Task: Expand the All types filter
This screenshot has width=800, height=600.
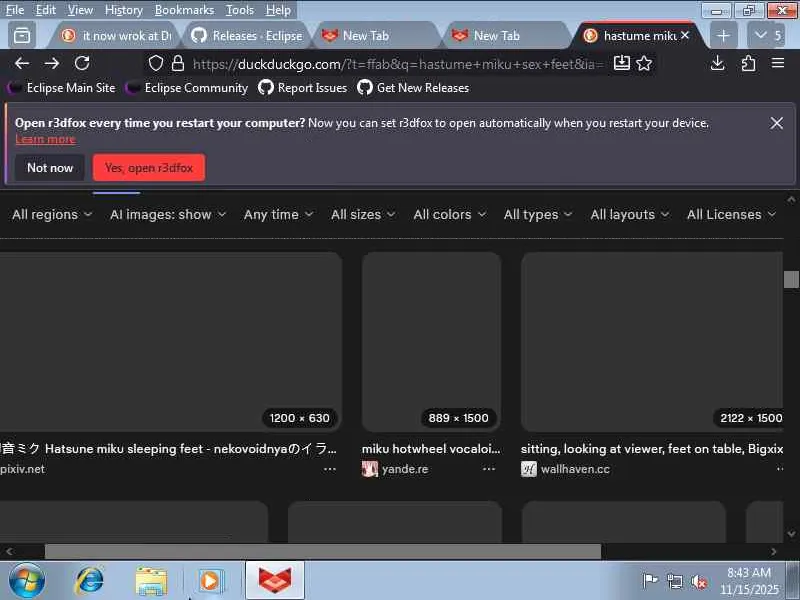Action: coord(538,215)
